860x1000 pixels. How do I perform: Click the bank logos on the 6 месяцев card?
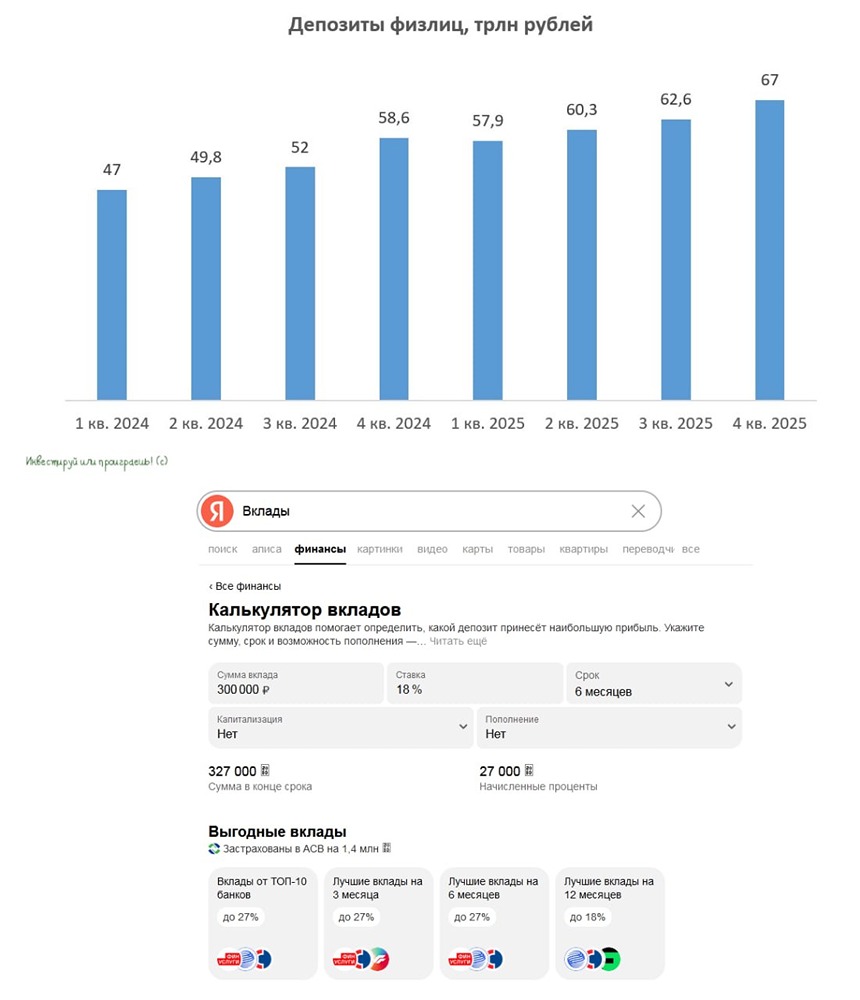[475, 960]
